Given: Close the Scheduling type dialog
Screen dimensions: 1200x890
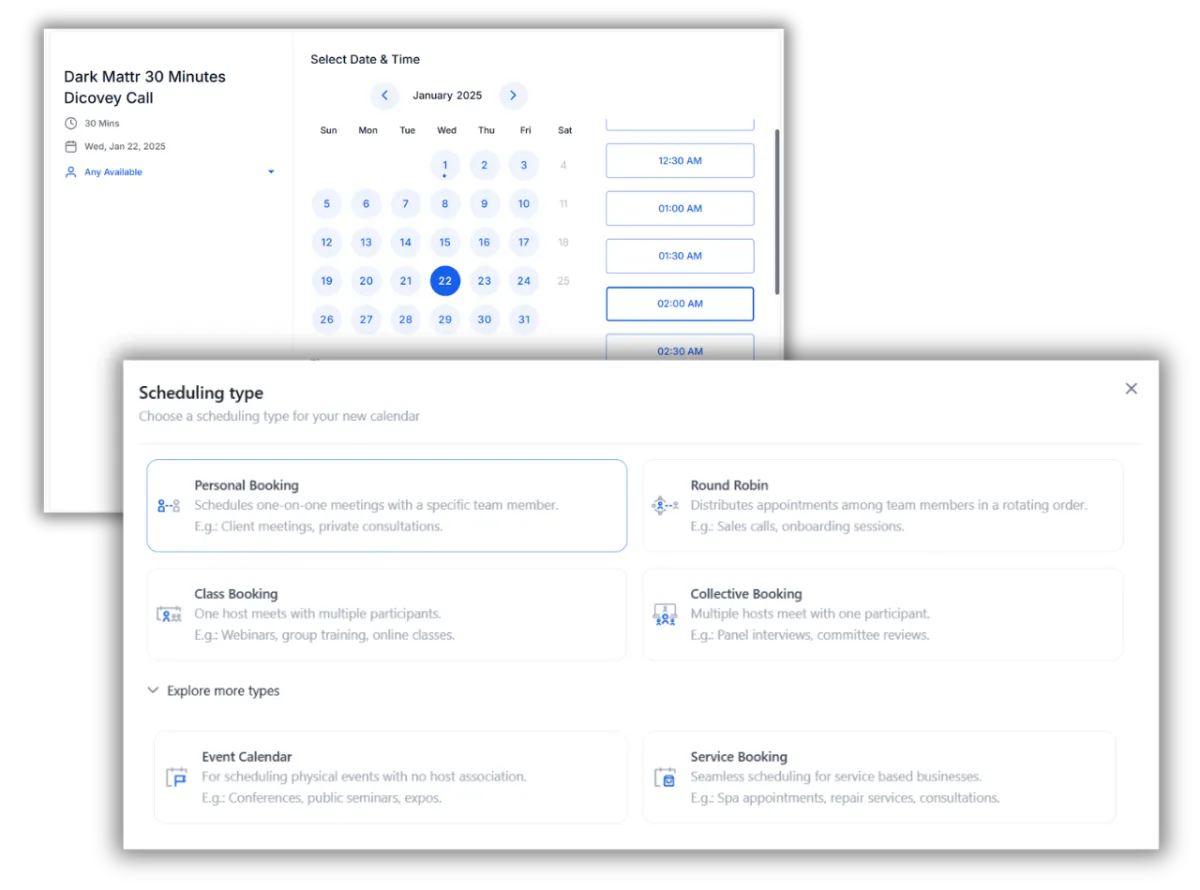Looking at the screenshot, I should coord(1131,389).
